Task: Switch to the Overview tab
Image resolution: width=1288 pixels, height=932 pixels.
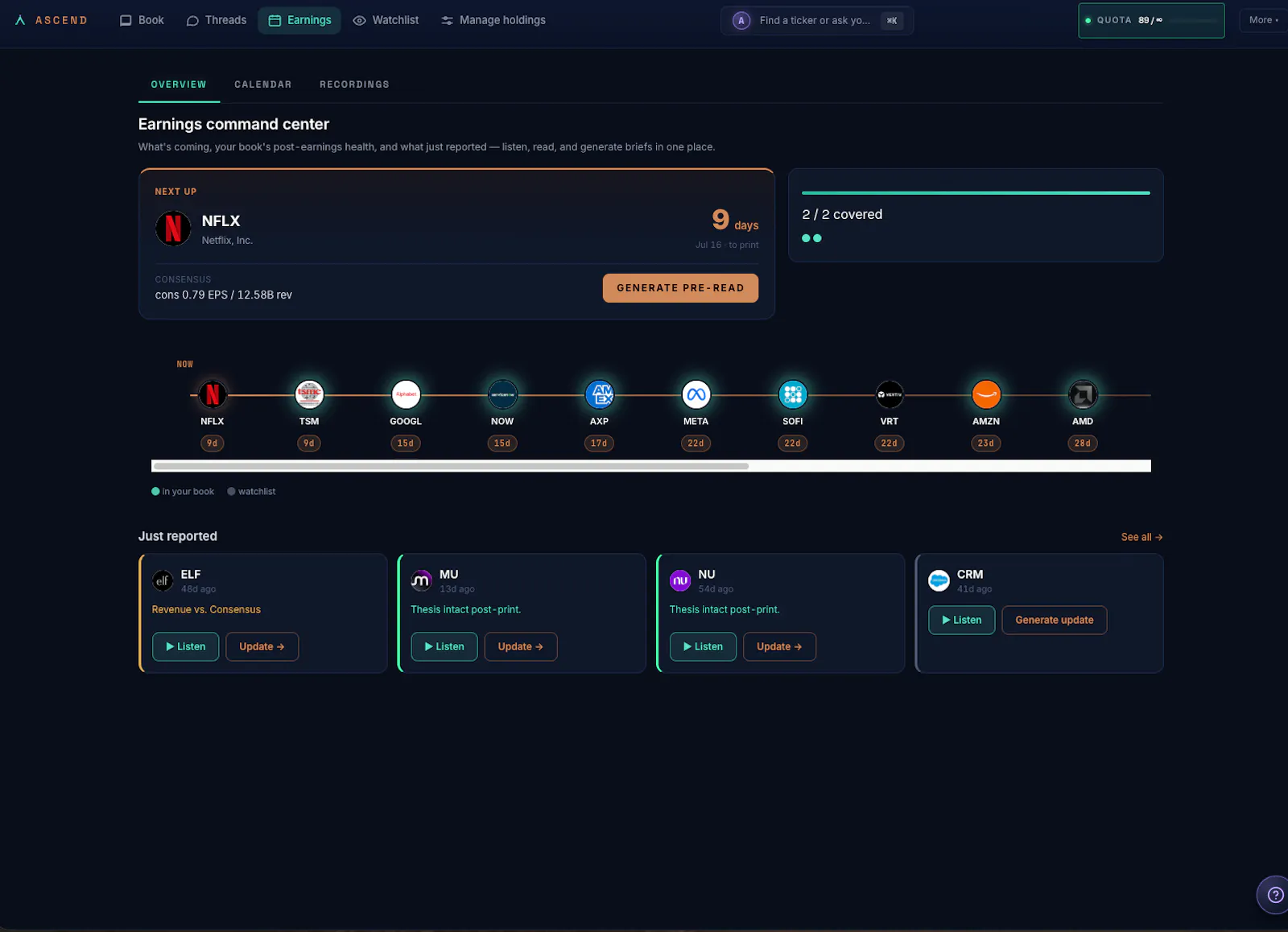Action: click(179, 85)
